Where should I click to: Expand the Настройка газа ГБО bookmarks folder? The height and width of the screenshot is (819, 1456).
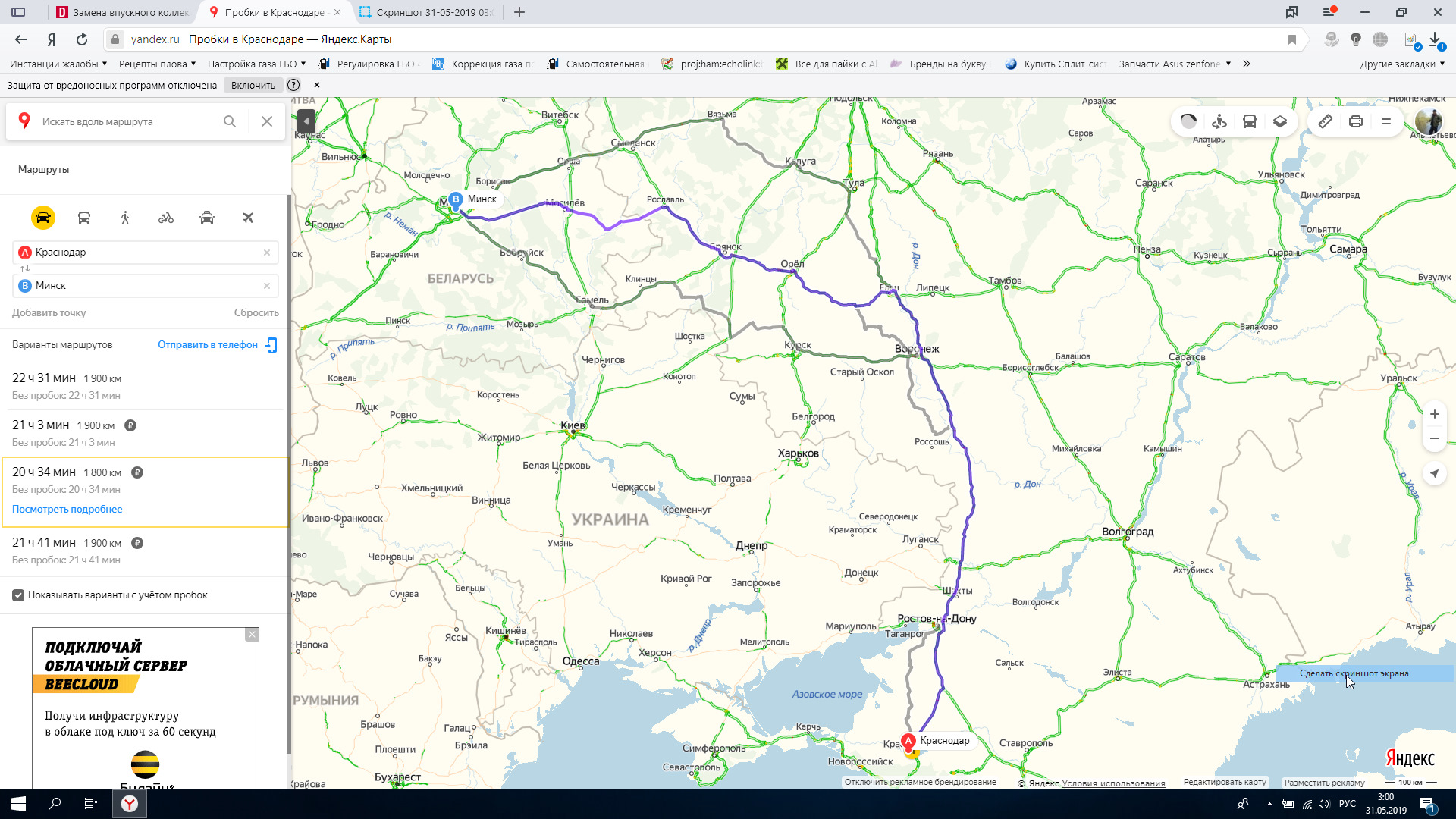tap(256, 64)
